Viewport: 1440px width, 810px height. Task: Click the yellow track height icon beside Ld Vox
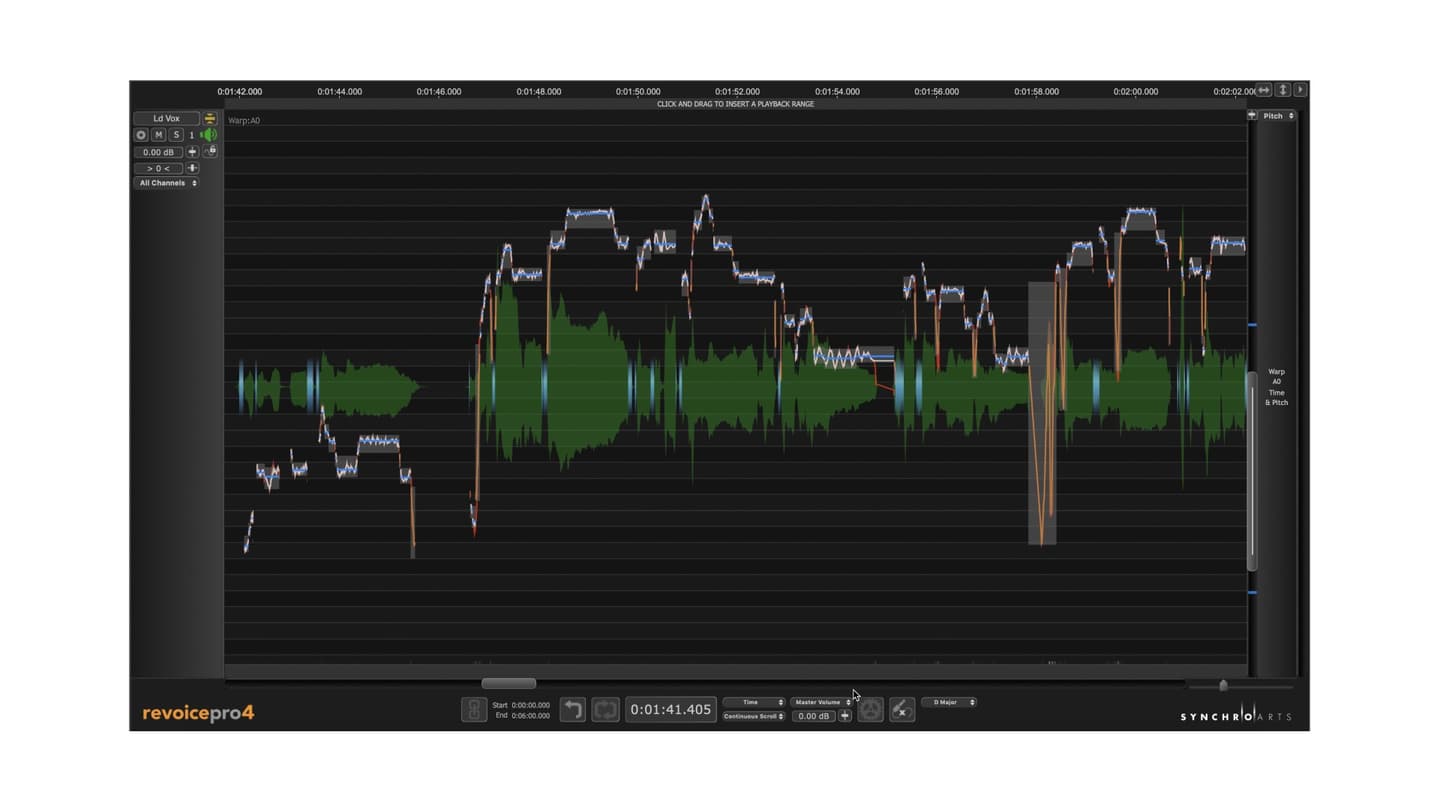point(210,118)
